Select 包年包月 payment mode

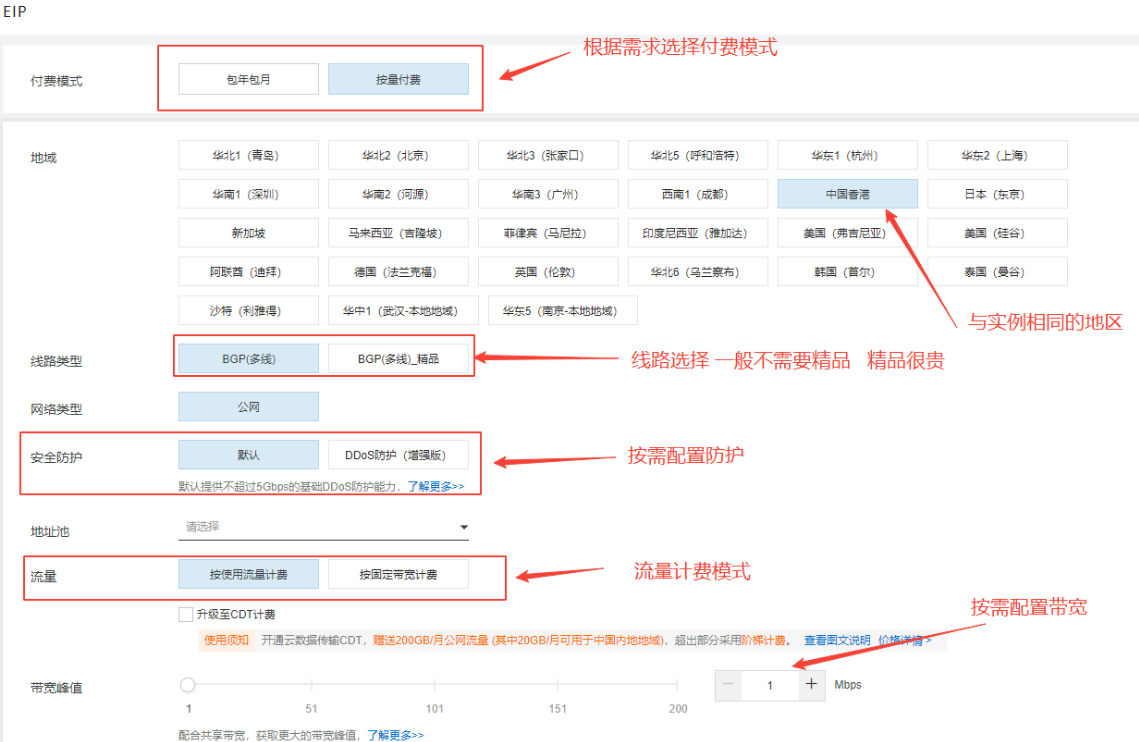click(248, 80)
